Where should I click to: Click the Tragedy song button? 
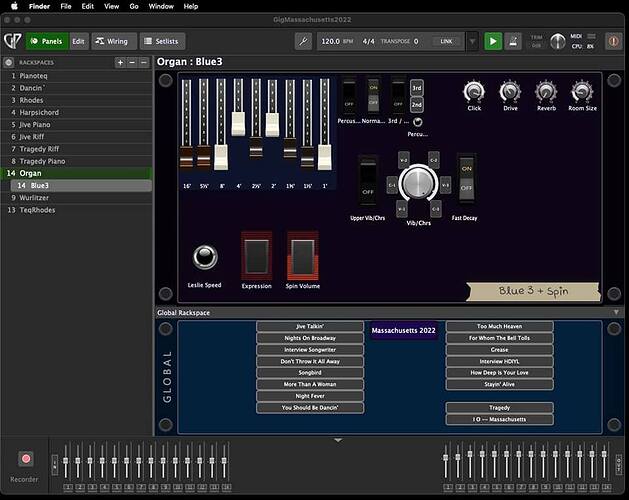(499, 408)
